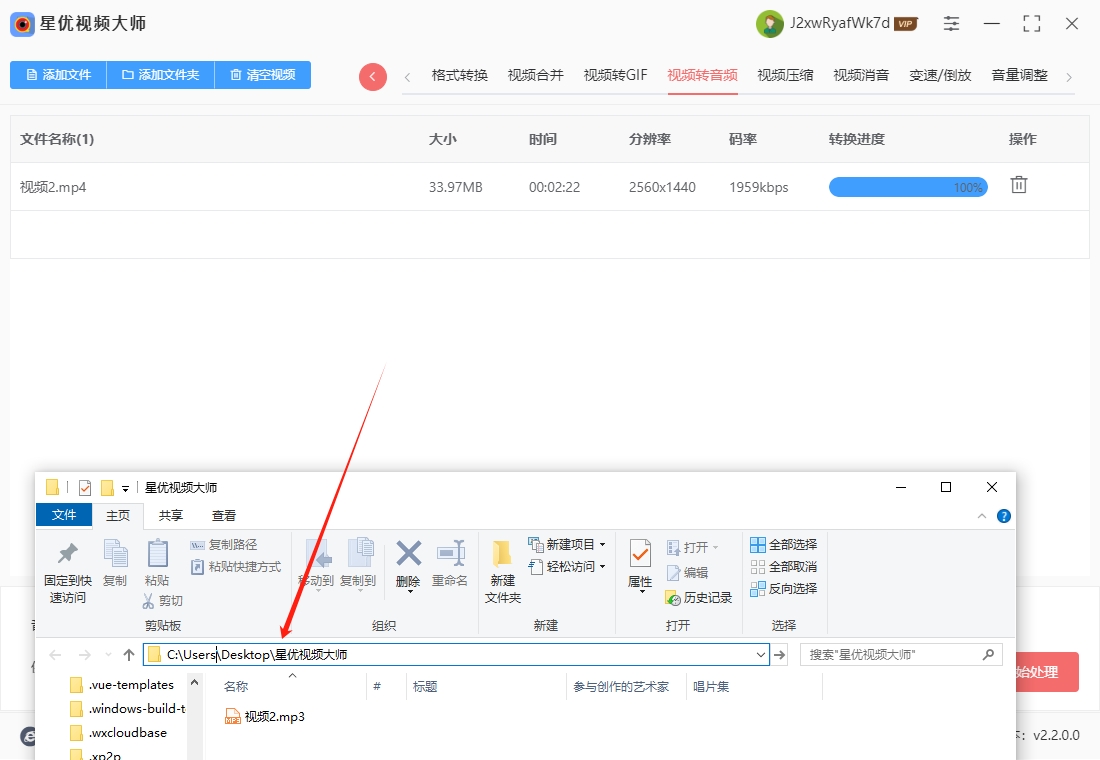Image resolution: width=1100 pixels, height=760 pixels.
Task: Click Invert selection (反向选择)
Action: point(784,589)
